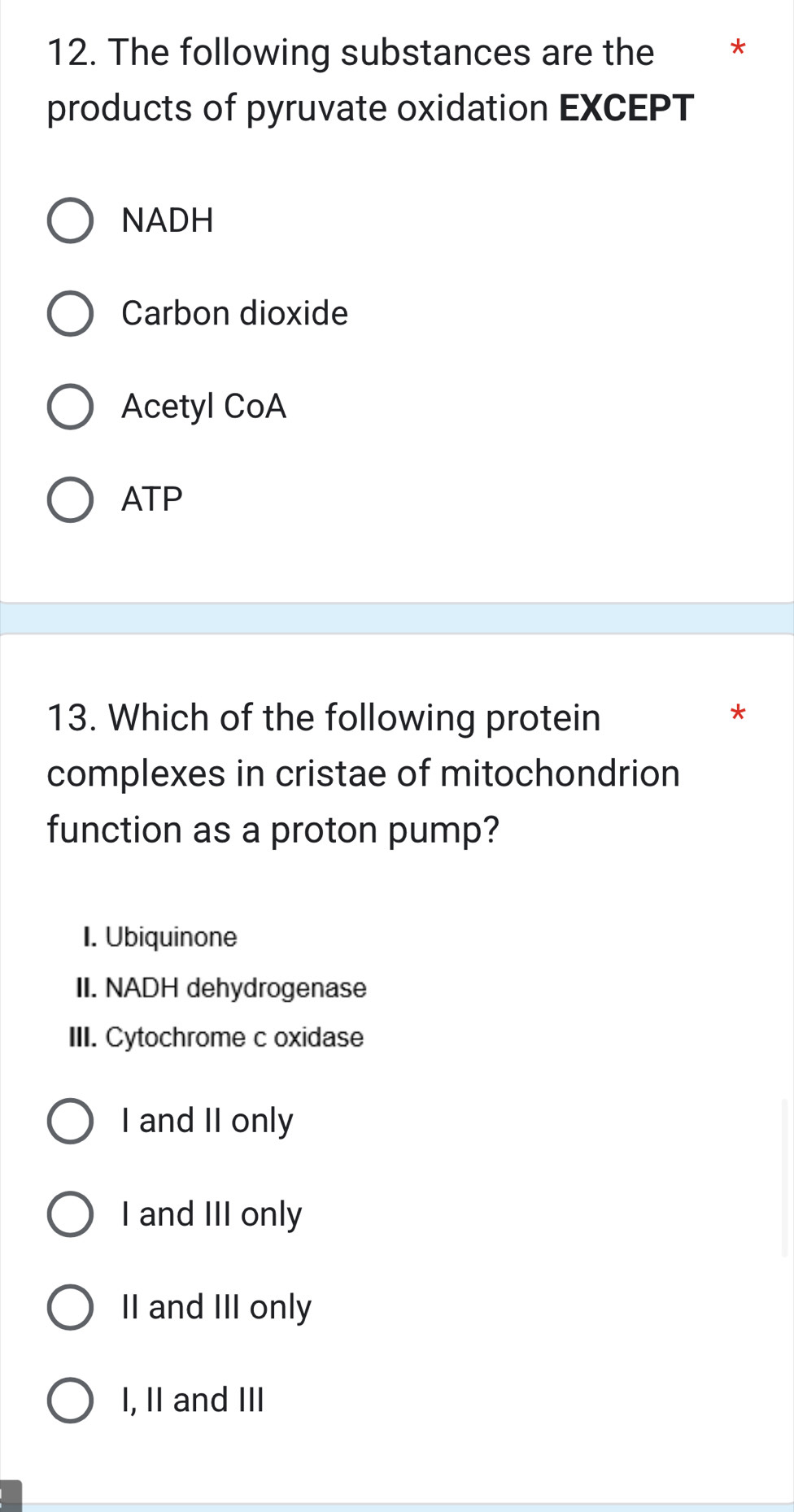Image resolution: width=794 pixels, height=1512 pixels.
Task: Choose 'I and III only' option
Action: 71,1214
